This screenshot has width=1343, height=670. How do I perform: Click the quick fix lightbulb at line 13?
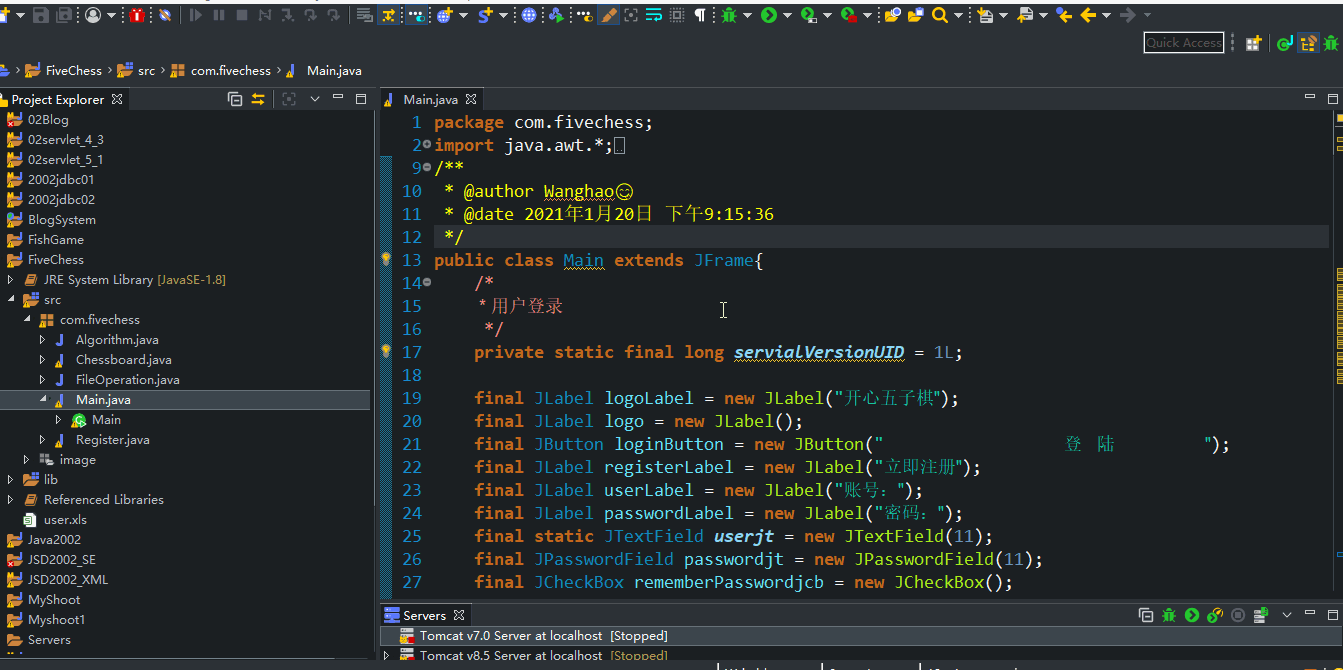pyautogui.click(x=386, y=260)
